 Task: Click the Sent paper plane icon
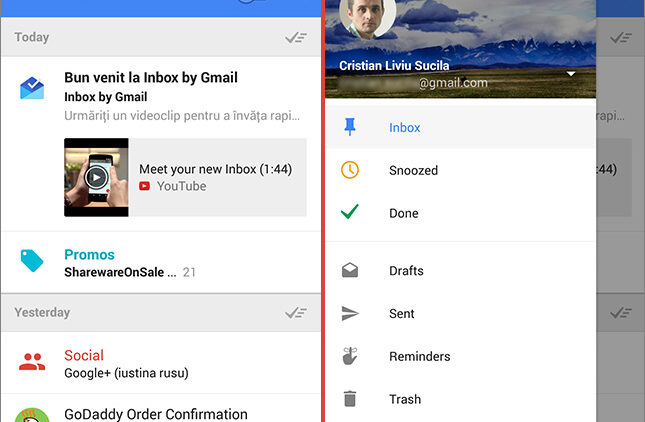349,313
